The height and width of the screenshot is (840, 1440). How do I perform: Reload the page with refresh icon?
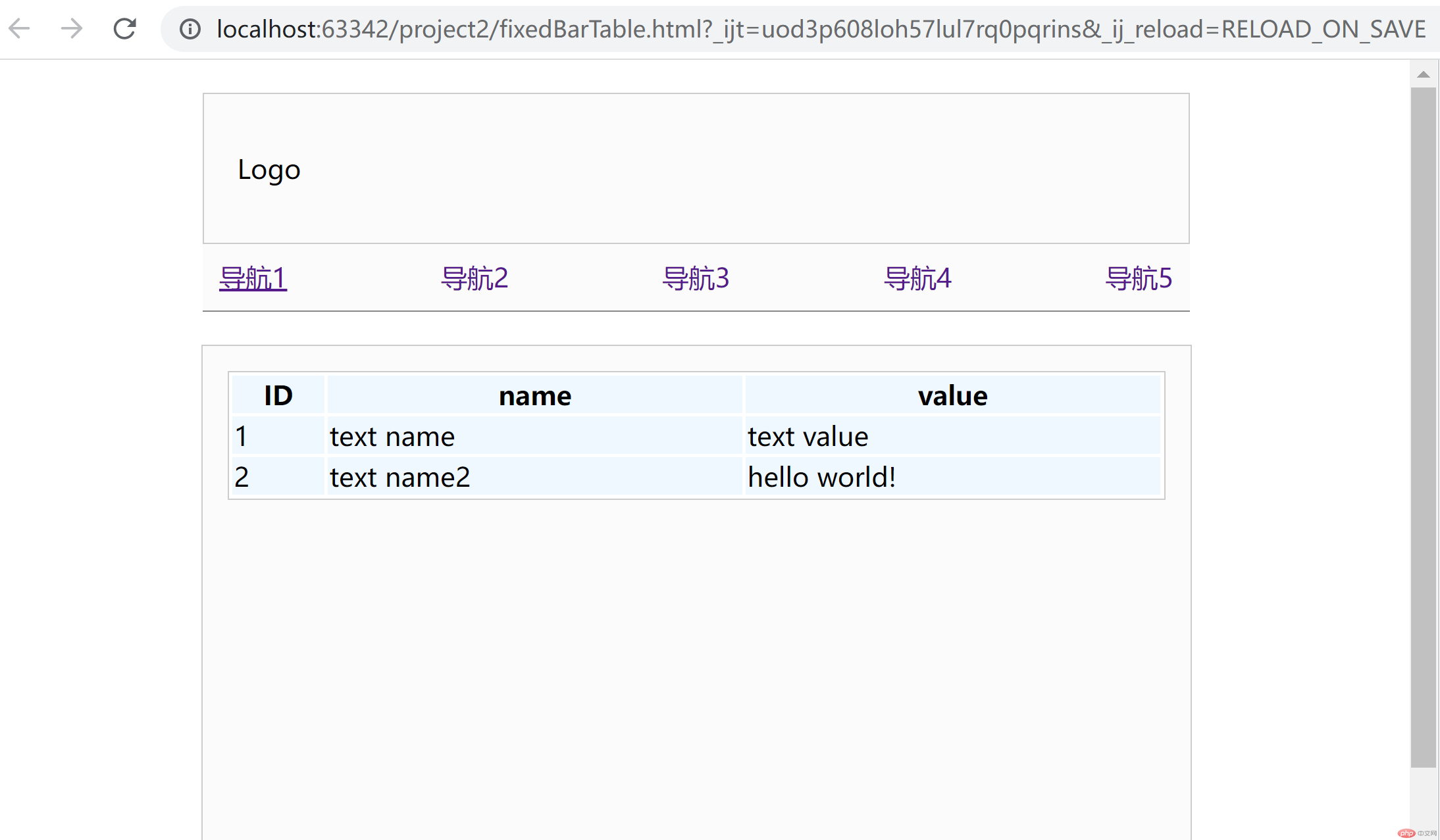pos(124,28)
